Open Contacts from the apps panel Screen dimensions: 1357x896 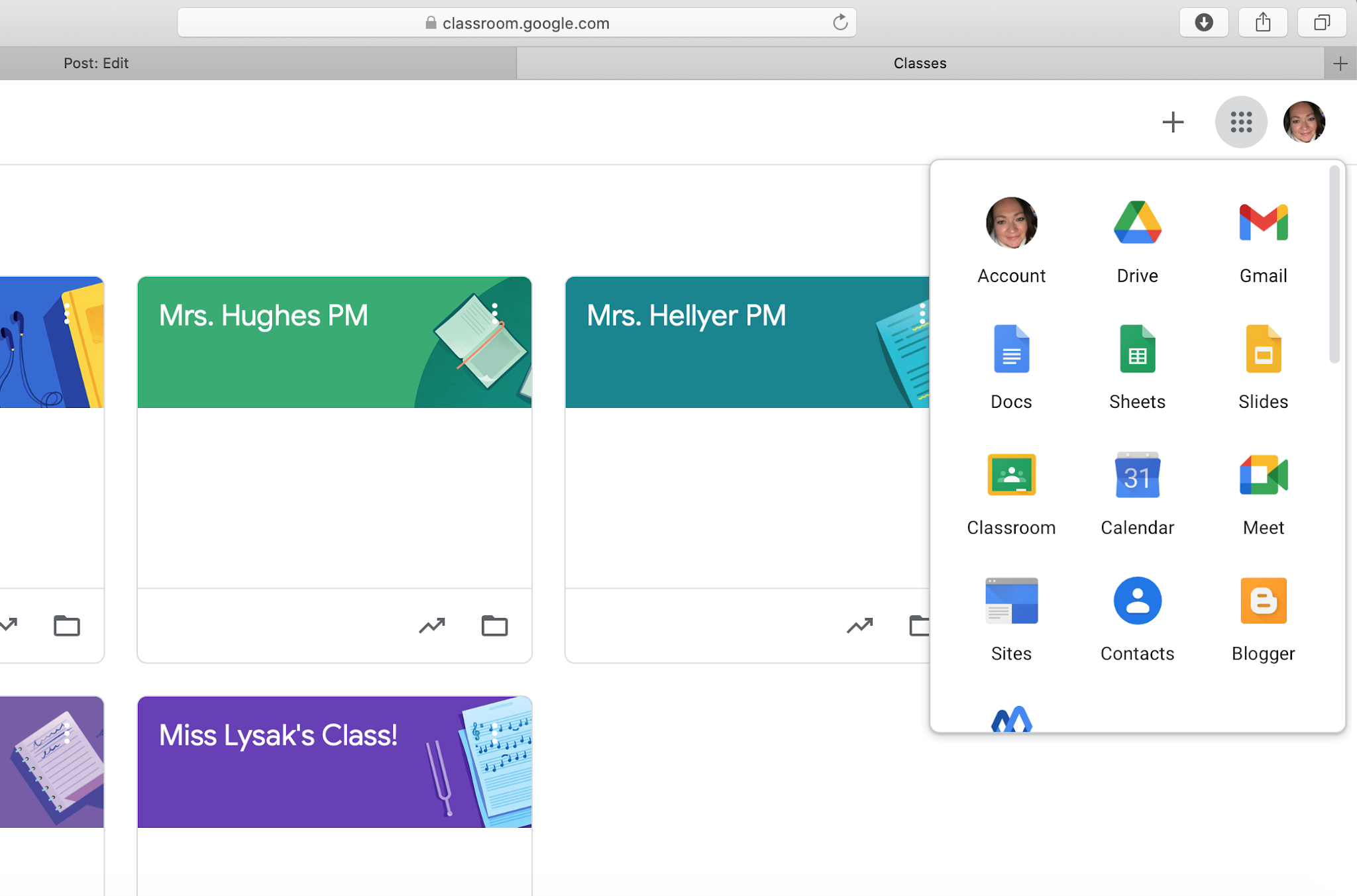coord(1137,620)
